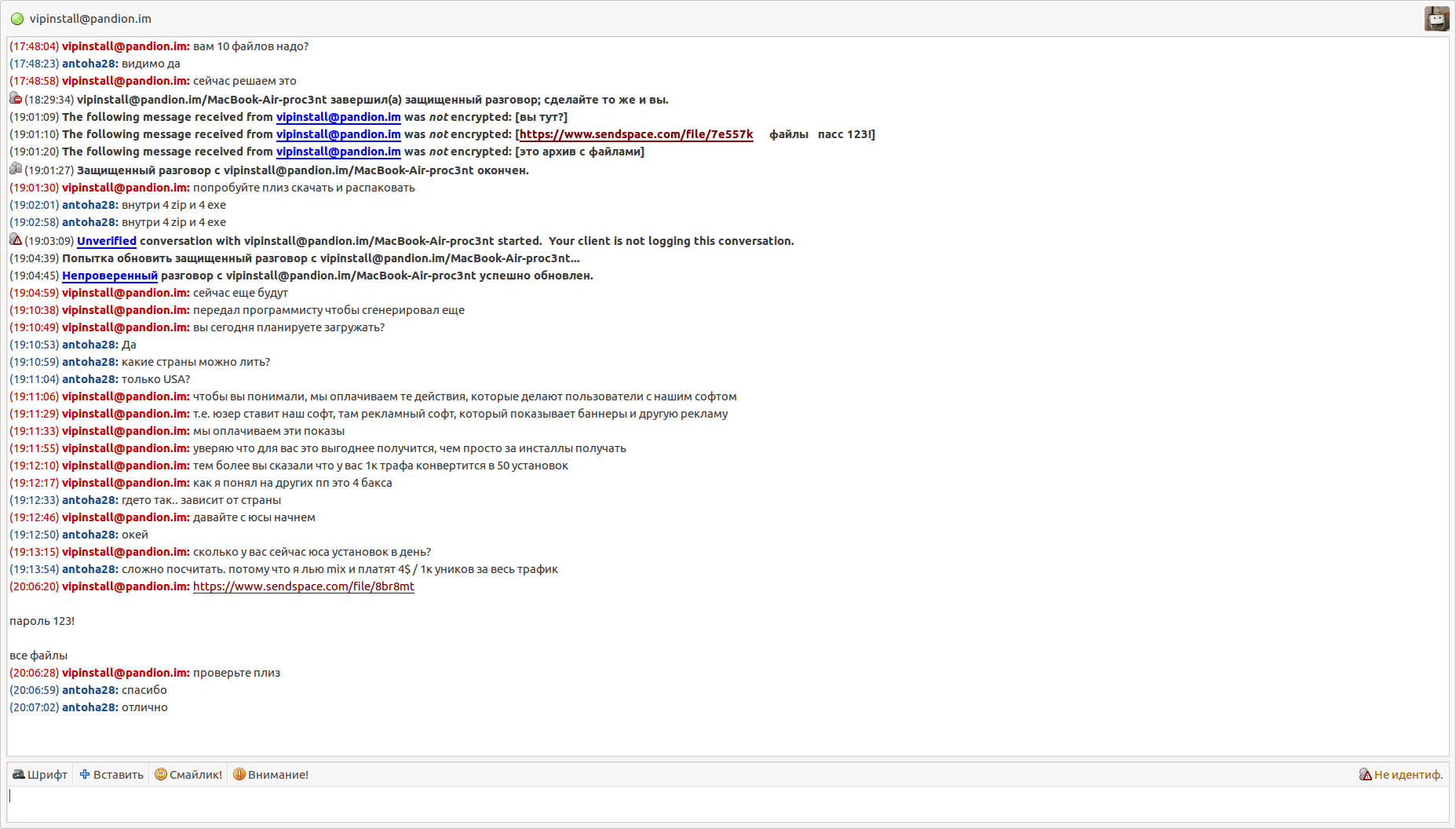This screenshot has width=1456, height=829.
Task: Click message "гдето так.. зависит от страны"
Action: 201,500
